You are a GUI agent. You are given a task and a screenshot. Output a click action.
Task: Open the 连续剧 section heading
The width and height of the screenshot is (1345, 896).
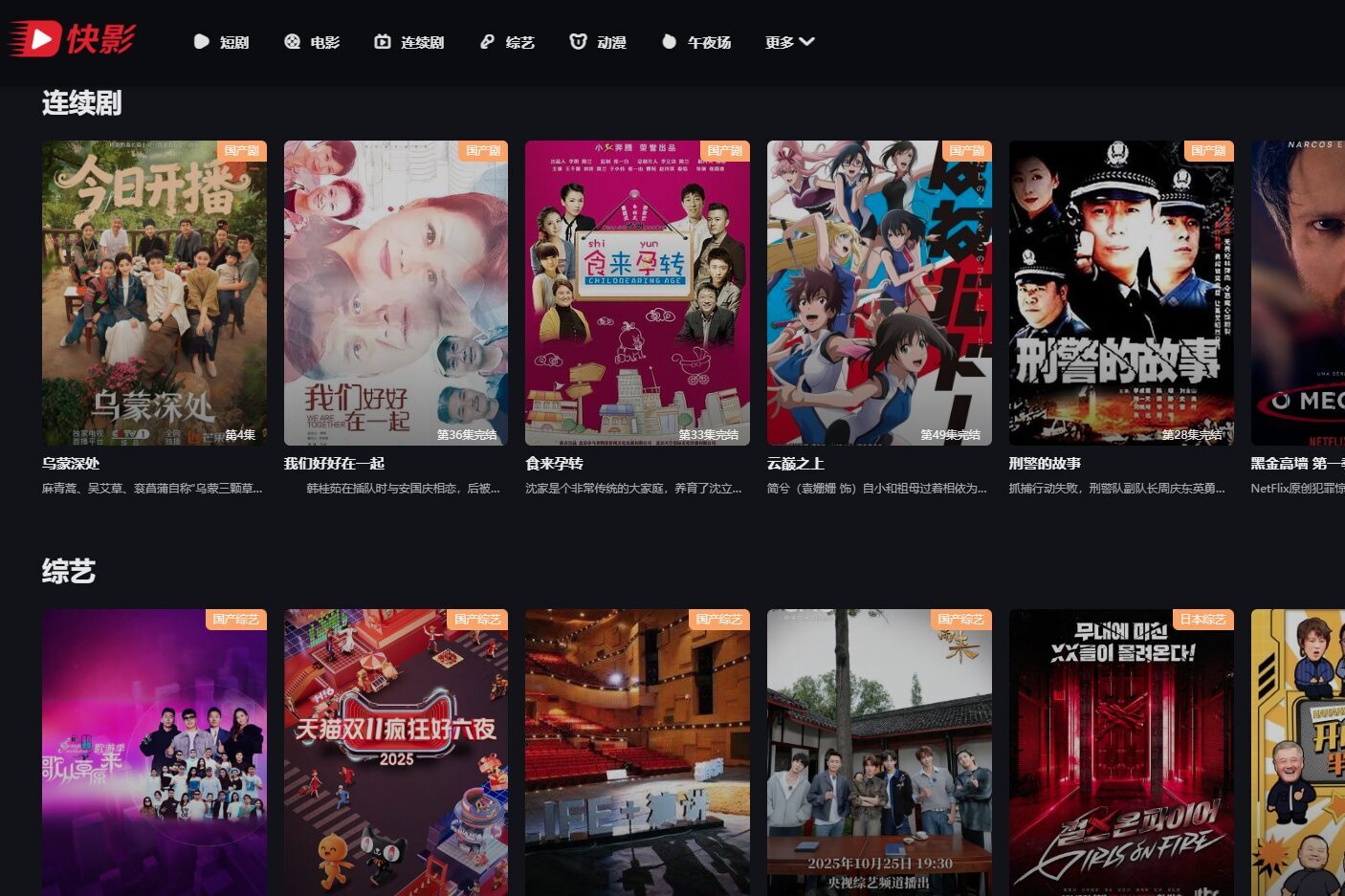click(x=81, y=103)
